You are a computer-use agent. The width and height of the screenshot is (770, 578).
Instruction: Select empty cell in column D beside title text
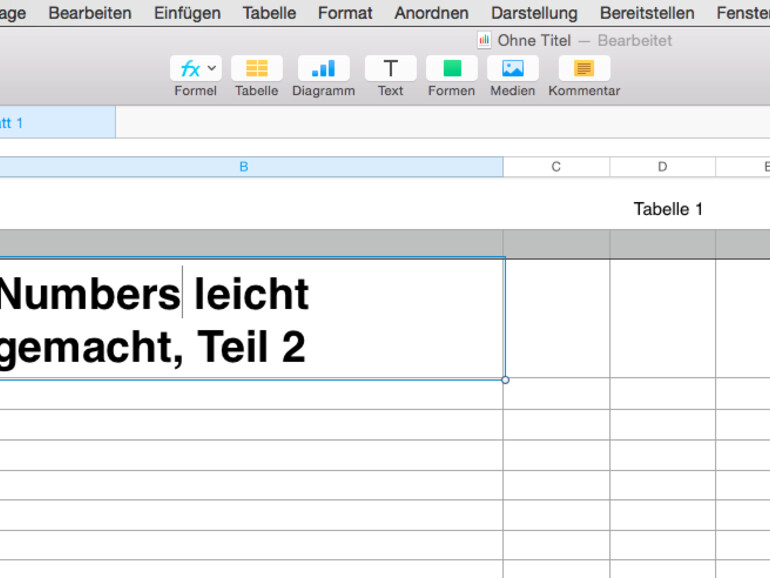pyautogui.click(x=663, y=318)
